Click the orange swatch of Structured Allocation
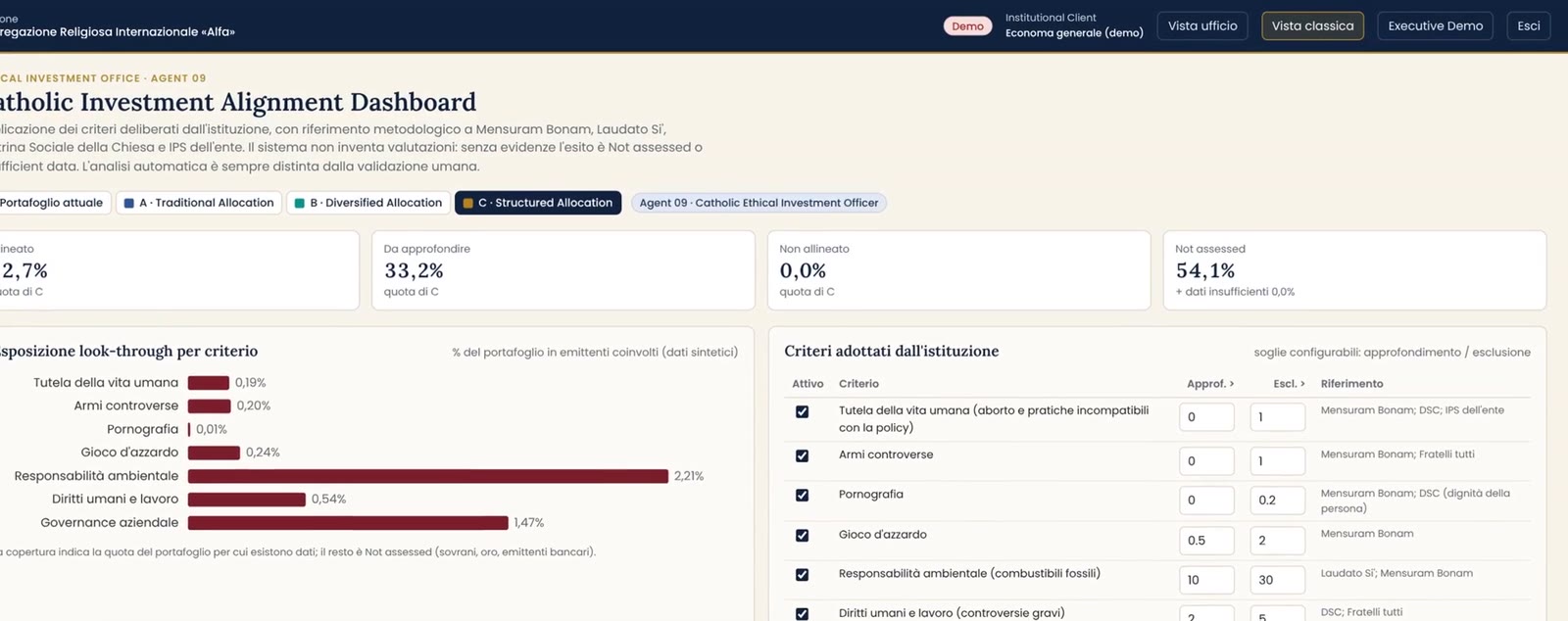Screen dimensions: 1568x621 467,203
